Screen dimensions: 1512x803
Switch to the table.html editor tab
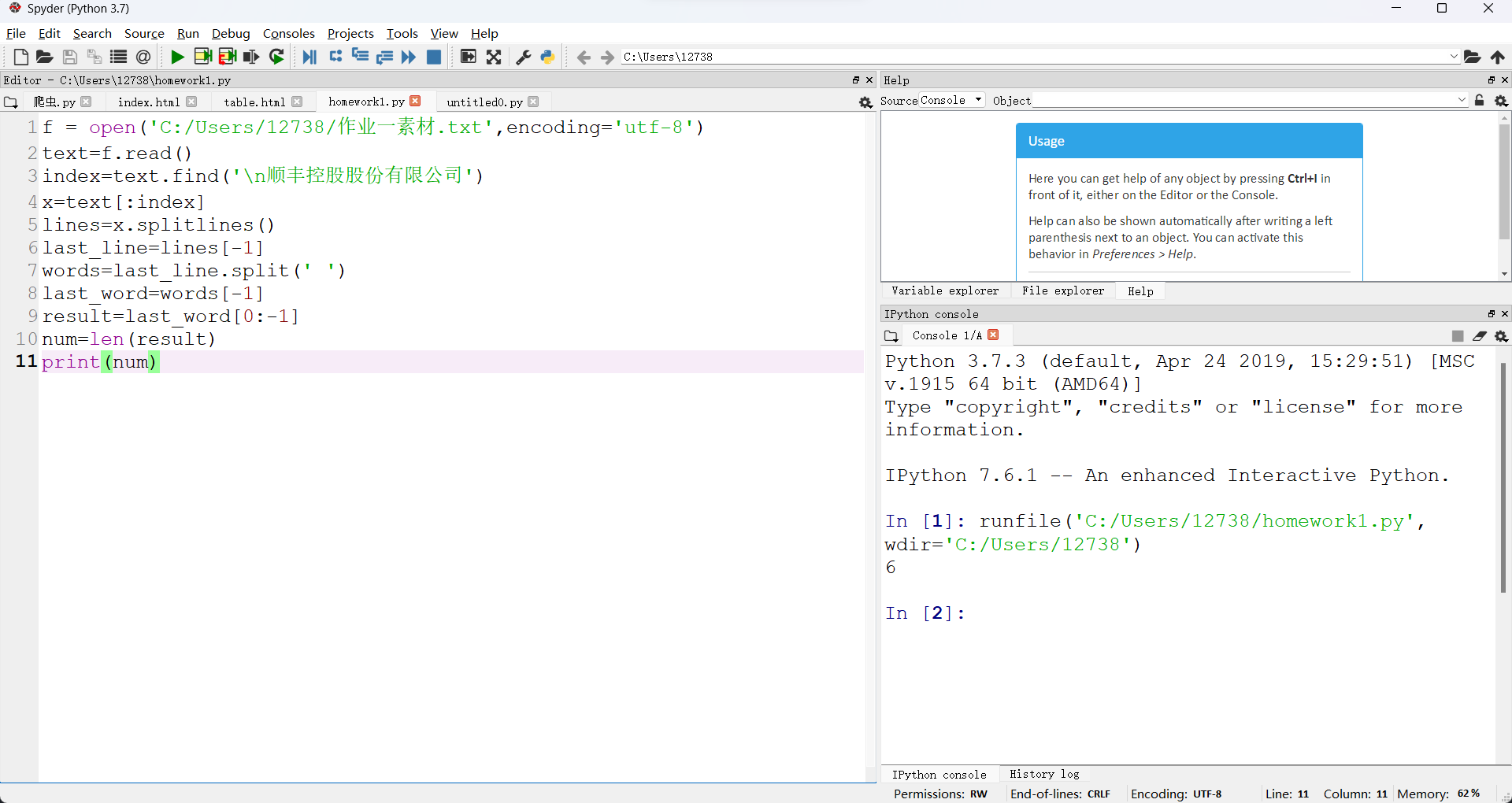[x=254, y=102]
